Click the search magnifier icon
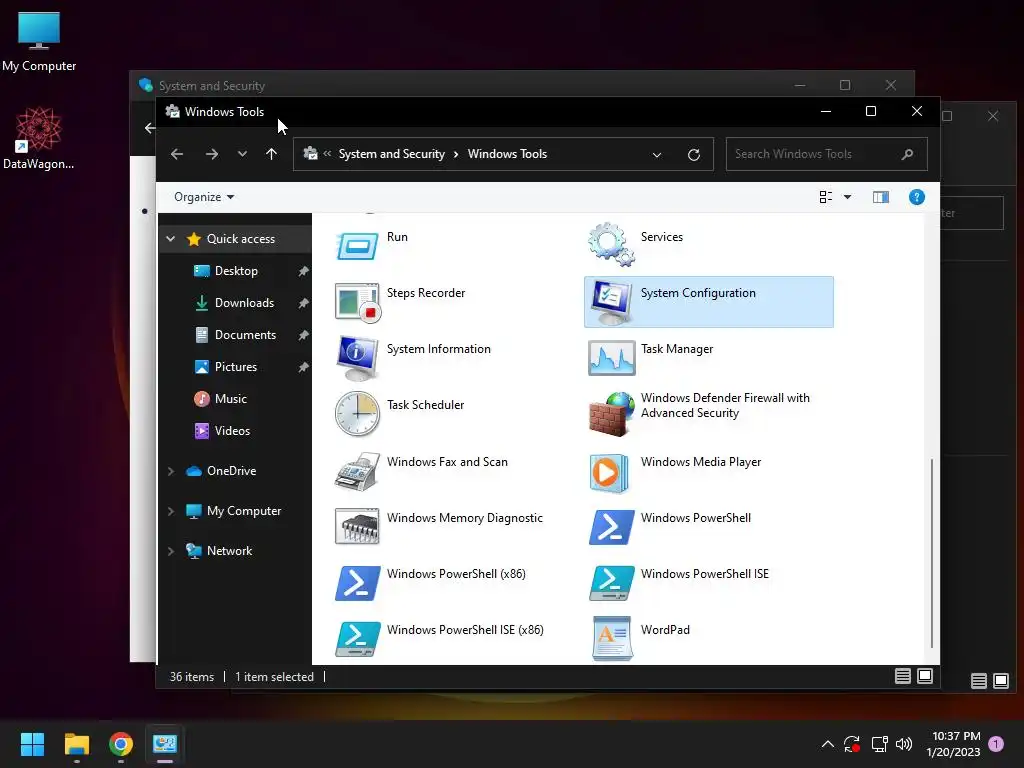 (907, 154)
